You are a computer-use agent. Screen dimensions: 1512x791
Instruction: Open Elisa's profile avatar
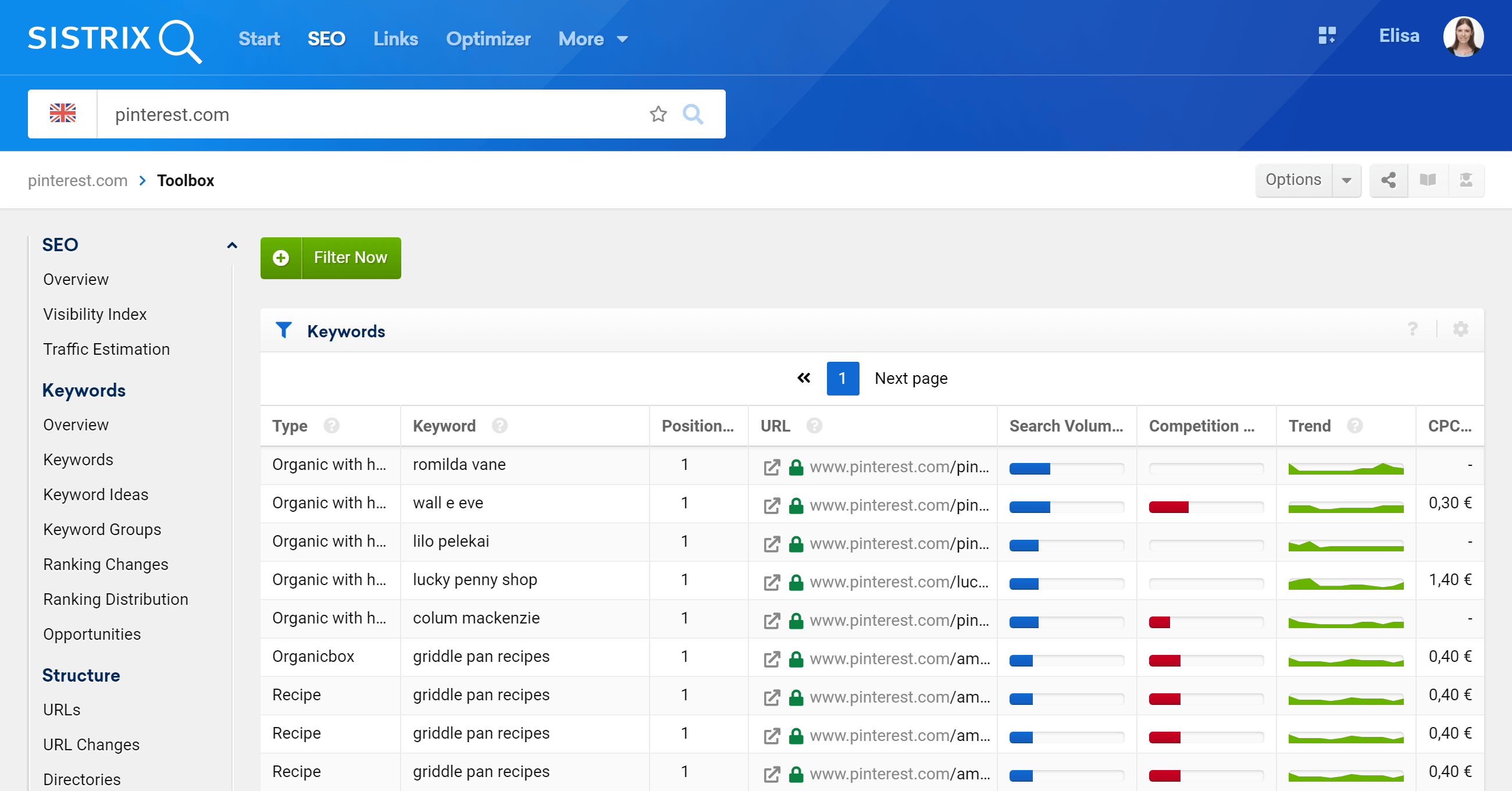(1463, 37)
